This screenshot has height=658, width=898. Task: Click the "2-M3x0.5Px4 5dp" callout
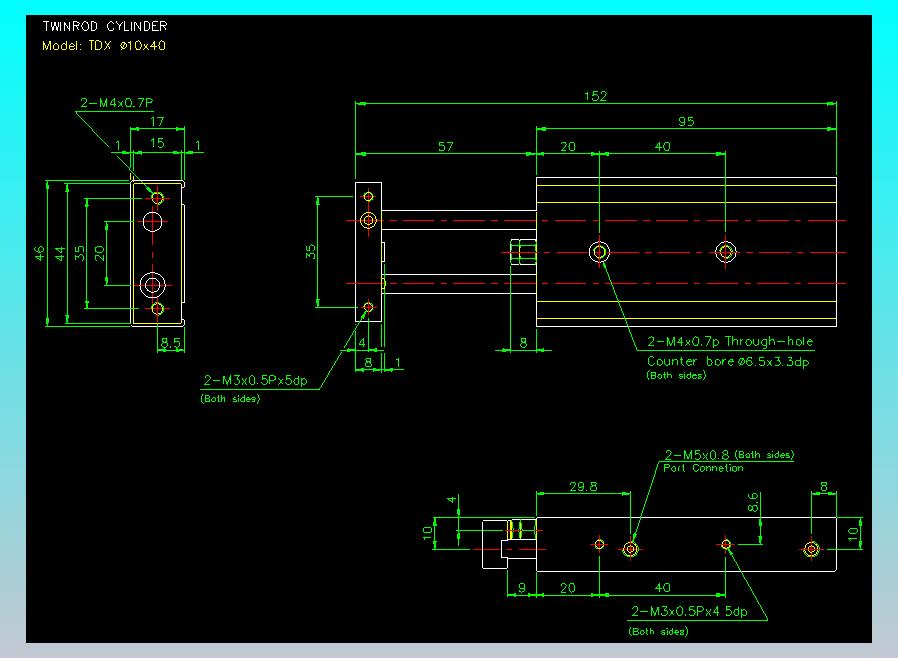tap(689, 612)
